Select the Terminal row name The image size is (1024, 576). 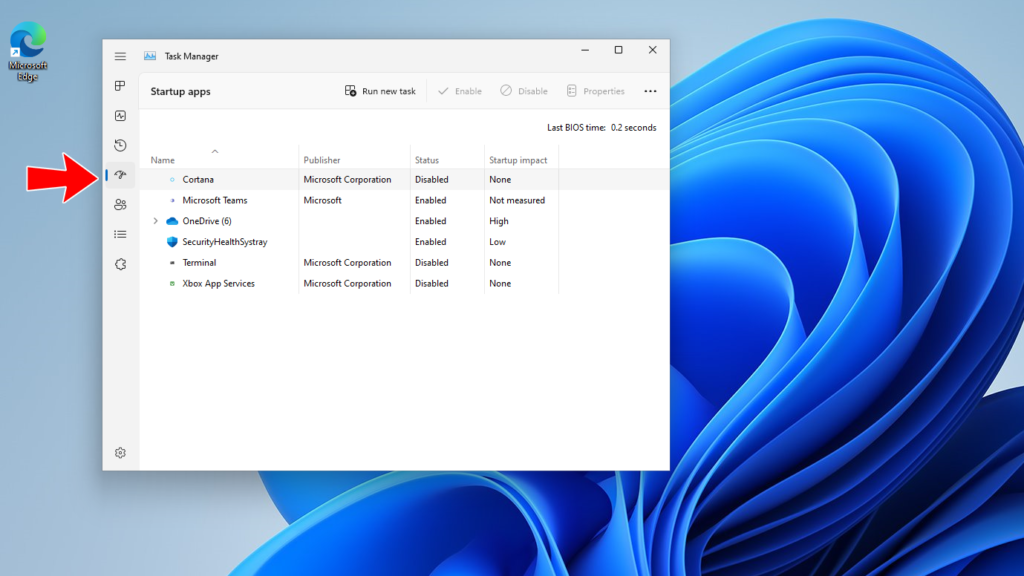(199, 263)
